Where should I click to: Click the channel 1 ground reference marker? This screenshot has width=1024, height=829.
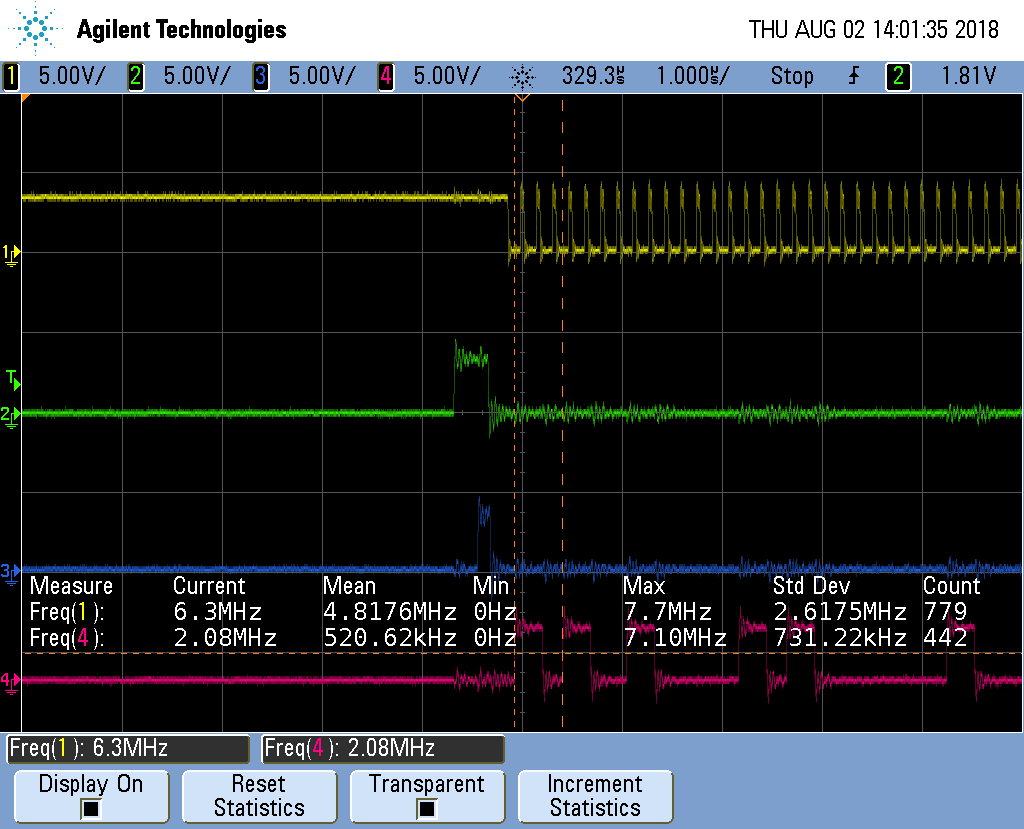(x=10, y=255)
